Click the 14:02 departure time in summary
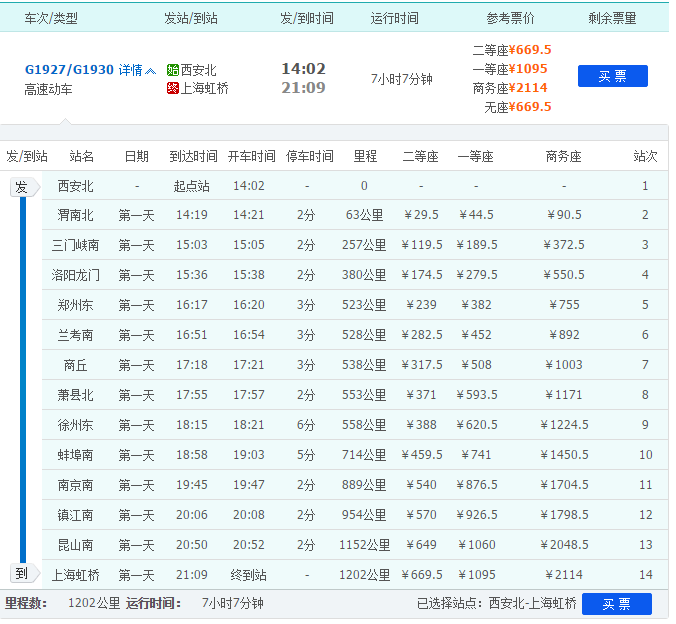Image resolution: width=676 pixels, height=624 pixels. [x=304, y=69]
